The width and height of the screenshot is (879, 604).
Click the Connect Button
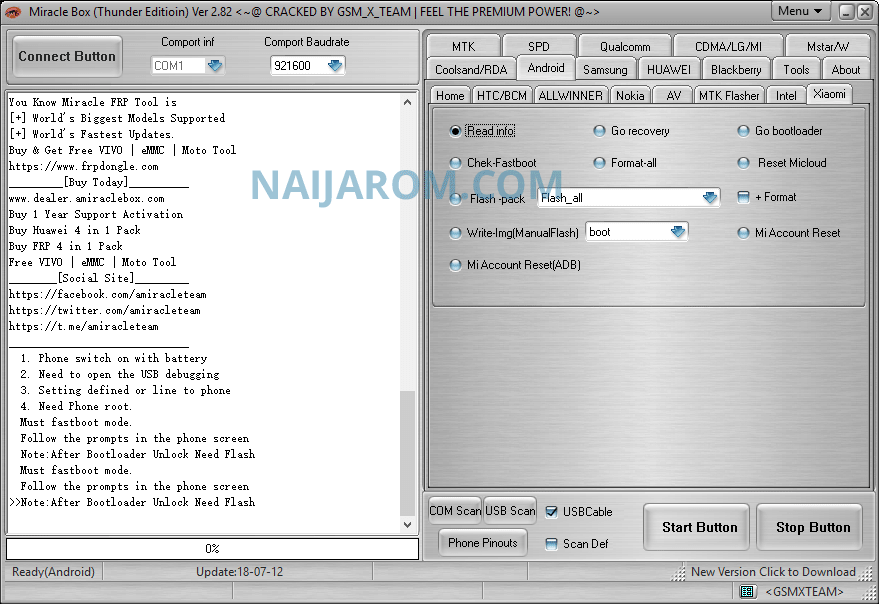coord(67,56)
